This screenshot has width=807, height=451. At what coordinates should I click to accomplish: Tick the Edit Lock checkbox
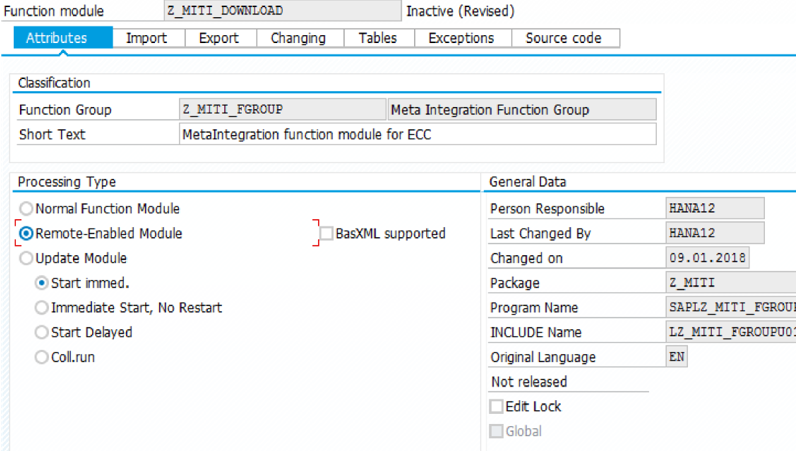coord(496,407)
